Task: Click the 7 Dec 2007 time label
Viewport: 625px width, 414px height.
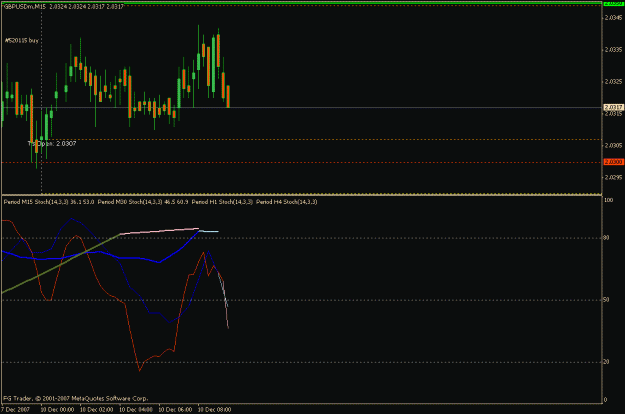Action: pos(15,410)
